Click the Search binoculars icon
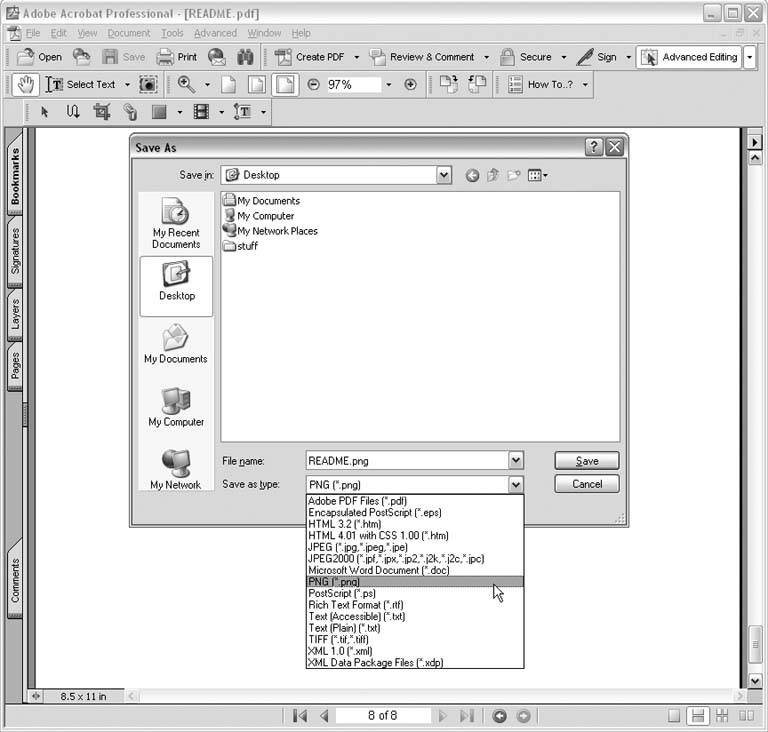 pyautogui.click(x=245, y=57)
